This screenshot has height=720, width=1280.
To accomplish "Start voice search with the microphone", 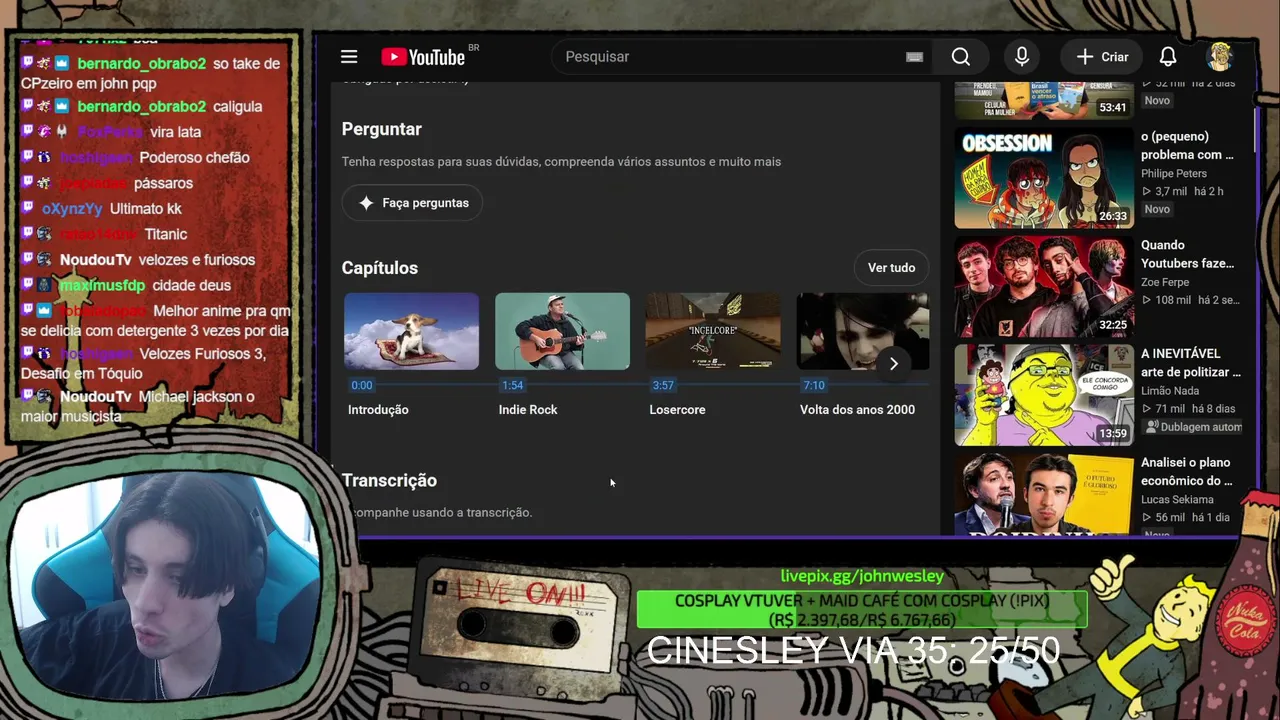I will (x=1022, y=57).
